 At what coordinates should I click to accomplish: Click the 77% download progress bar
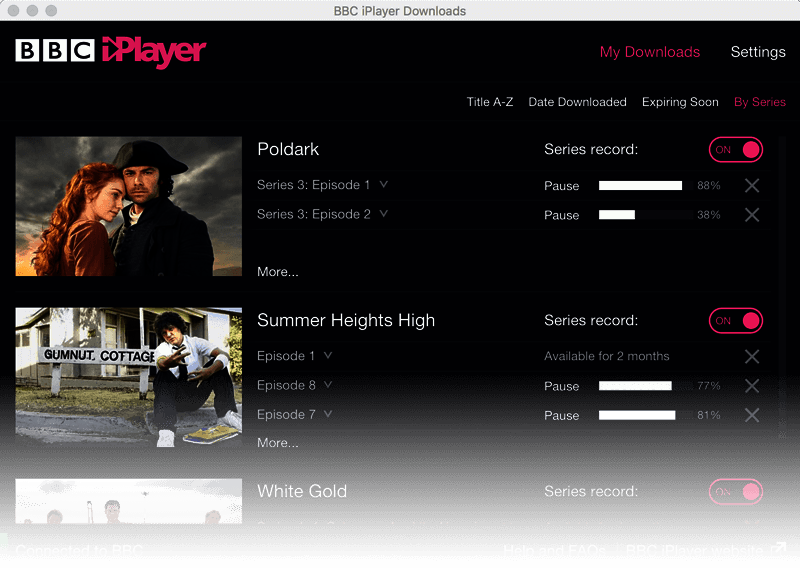click(x=646, y=386)
